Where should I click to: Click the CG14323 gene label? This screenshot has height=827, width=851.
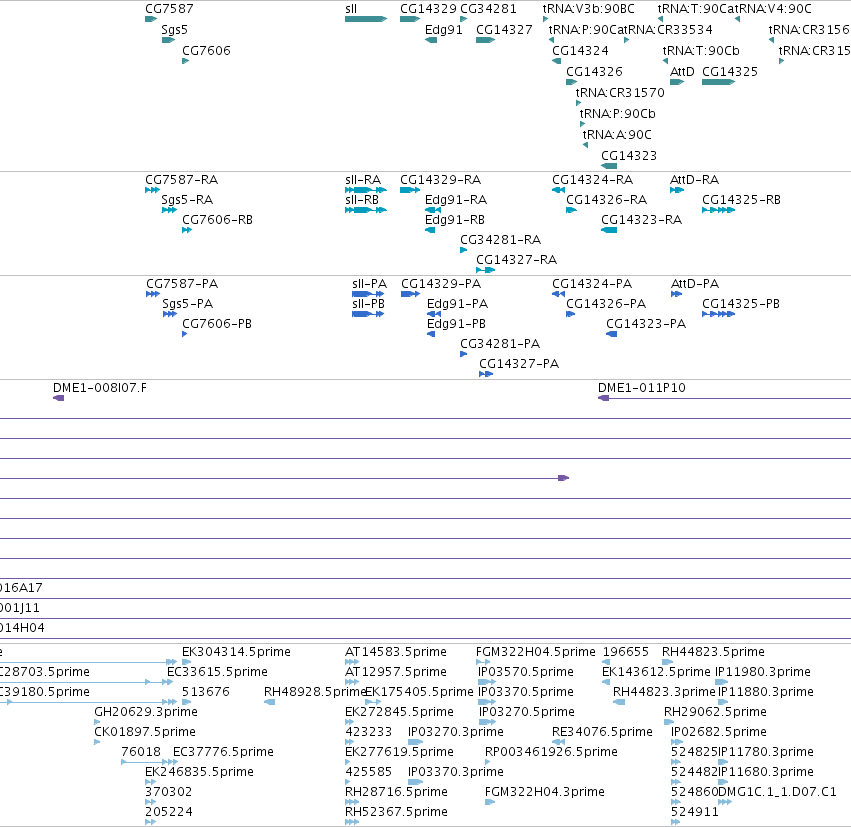pos(629,156)
